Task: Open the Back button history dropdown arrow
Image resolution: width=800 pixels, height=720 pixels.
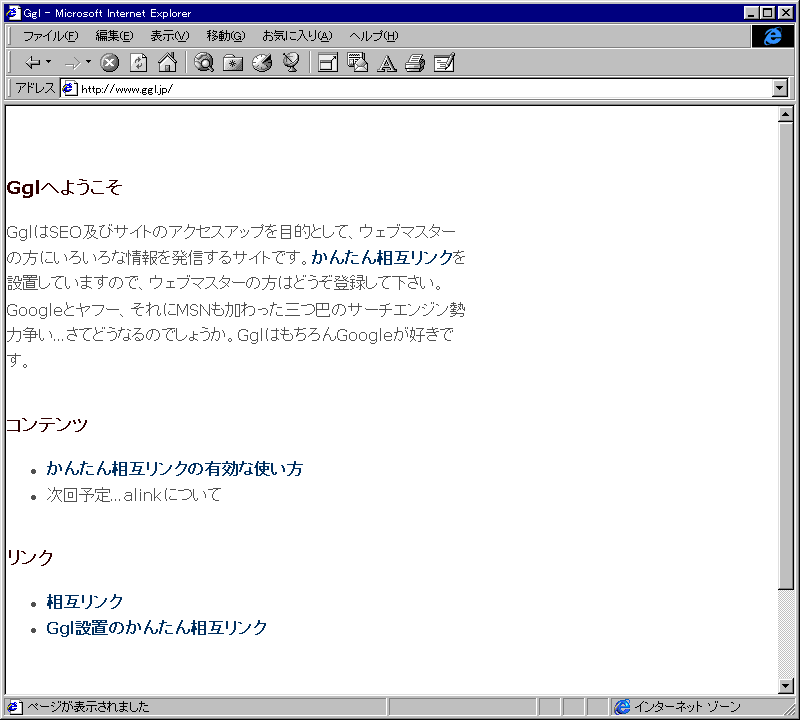Action: click(48, 62)
